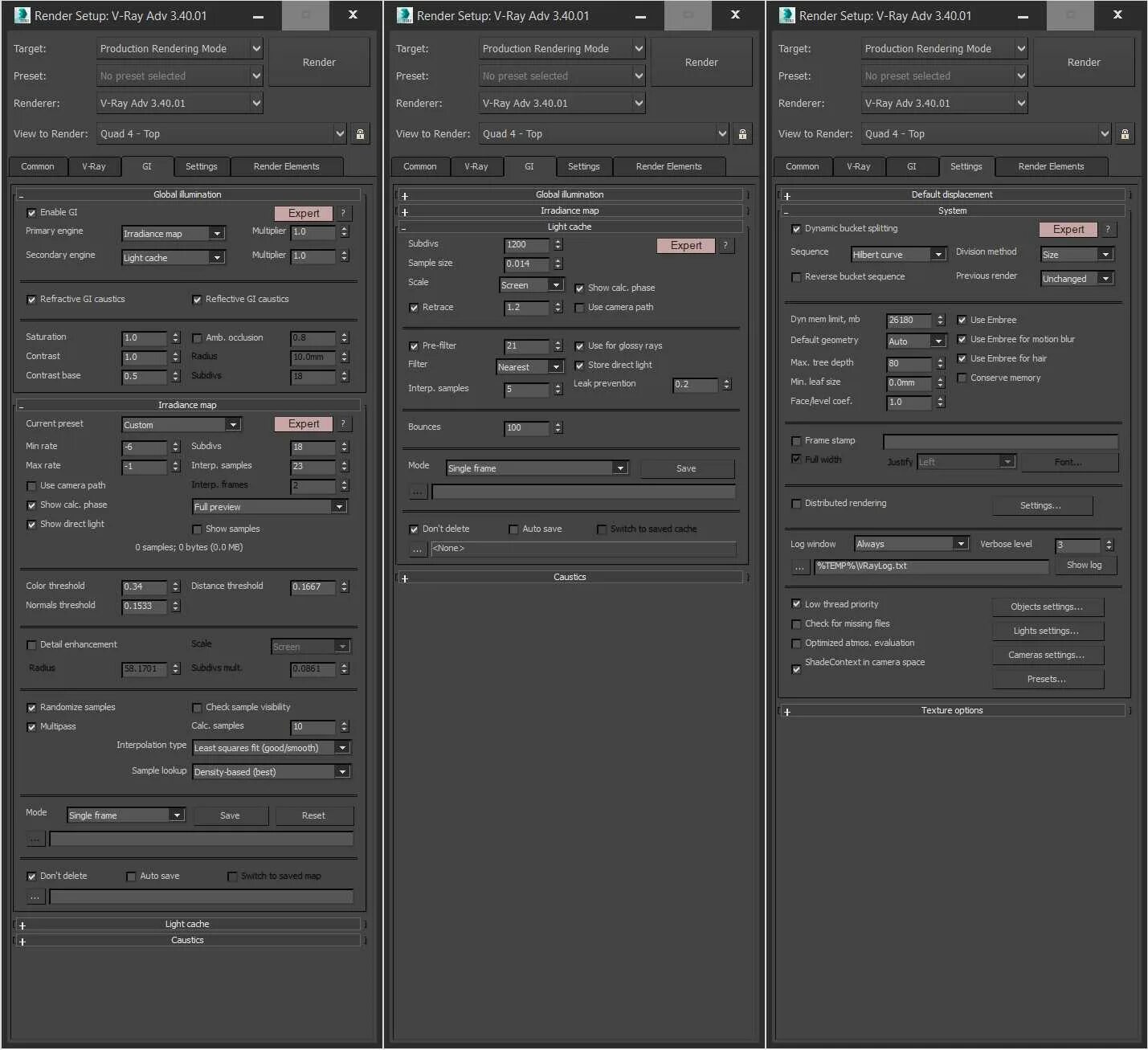The image size is (1148, 1050).
Task: Toggle Multipass checkbox
Action: pyautogui.click(x=31, y=727)
